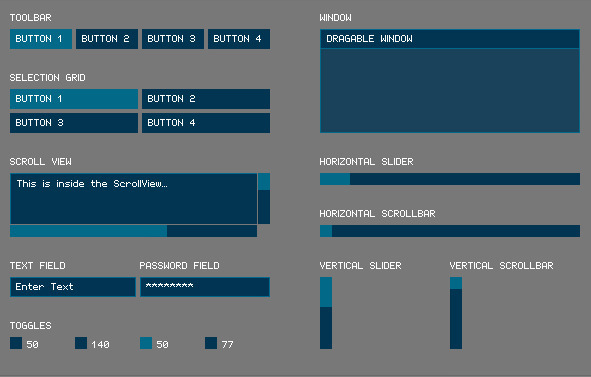Screen dimensions: 591x377
Task: Choose Button 2 in the selection grid
Action: pyautogui.click(x=206, y=99)
